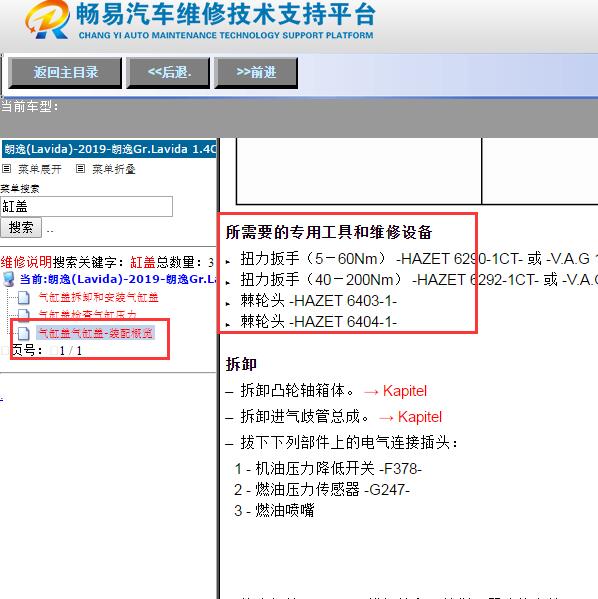Click platform title 畅易汽车维修技术支持平台
The image size is (598, 599).
[x=226, y=14]
